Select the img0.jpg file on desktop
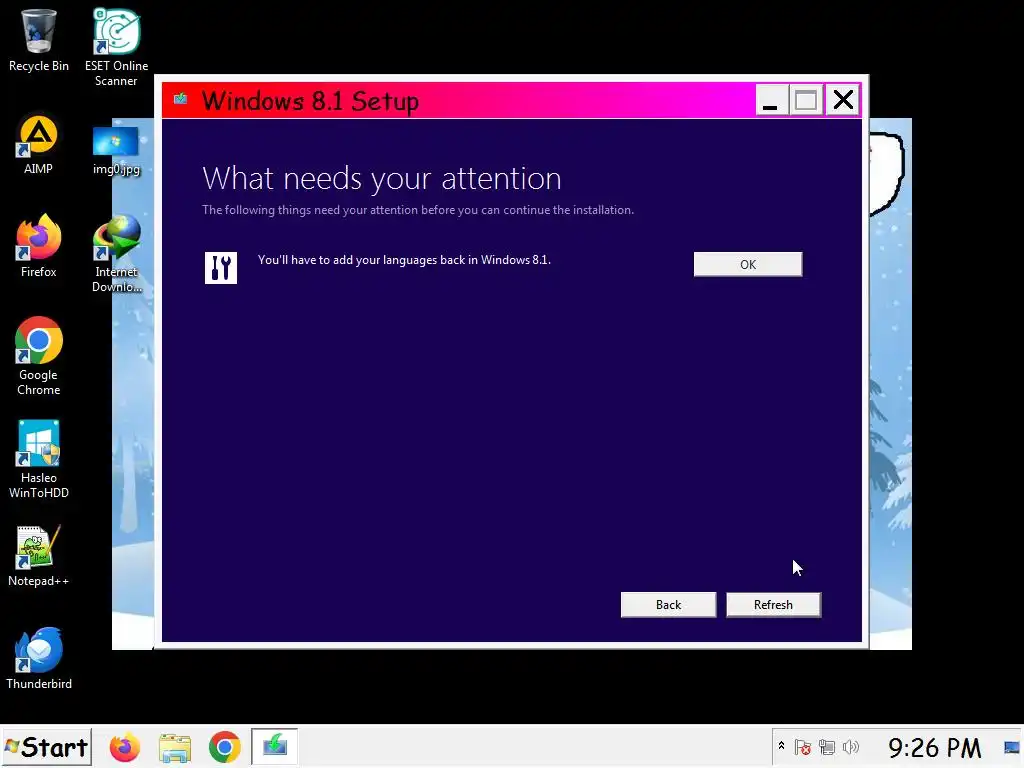This screenshot has width=1024, height=768. click(116, 150)
